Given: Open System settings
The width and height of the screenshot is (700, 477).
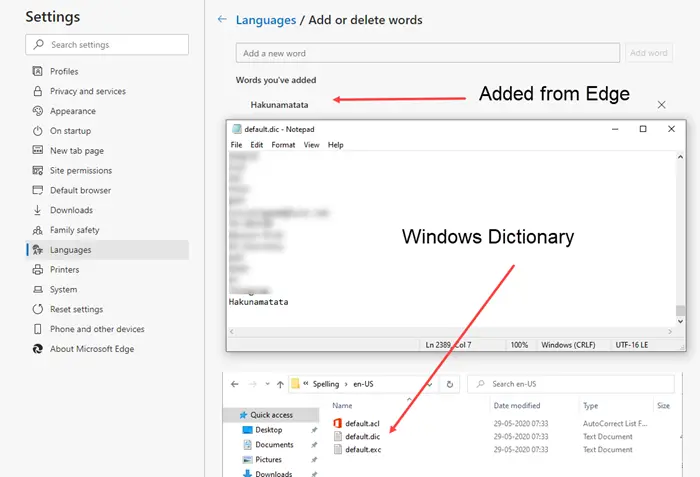Looking at the screenshot, I should [63, 289].
